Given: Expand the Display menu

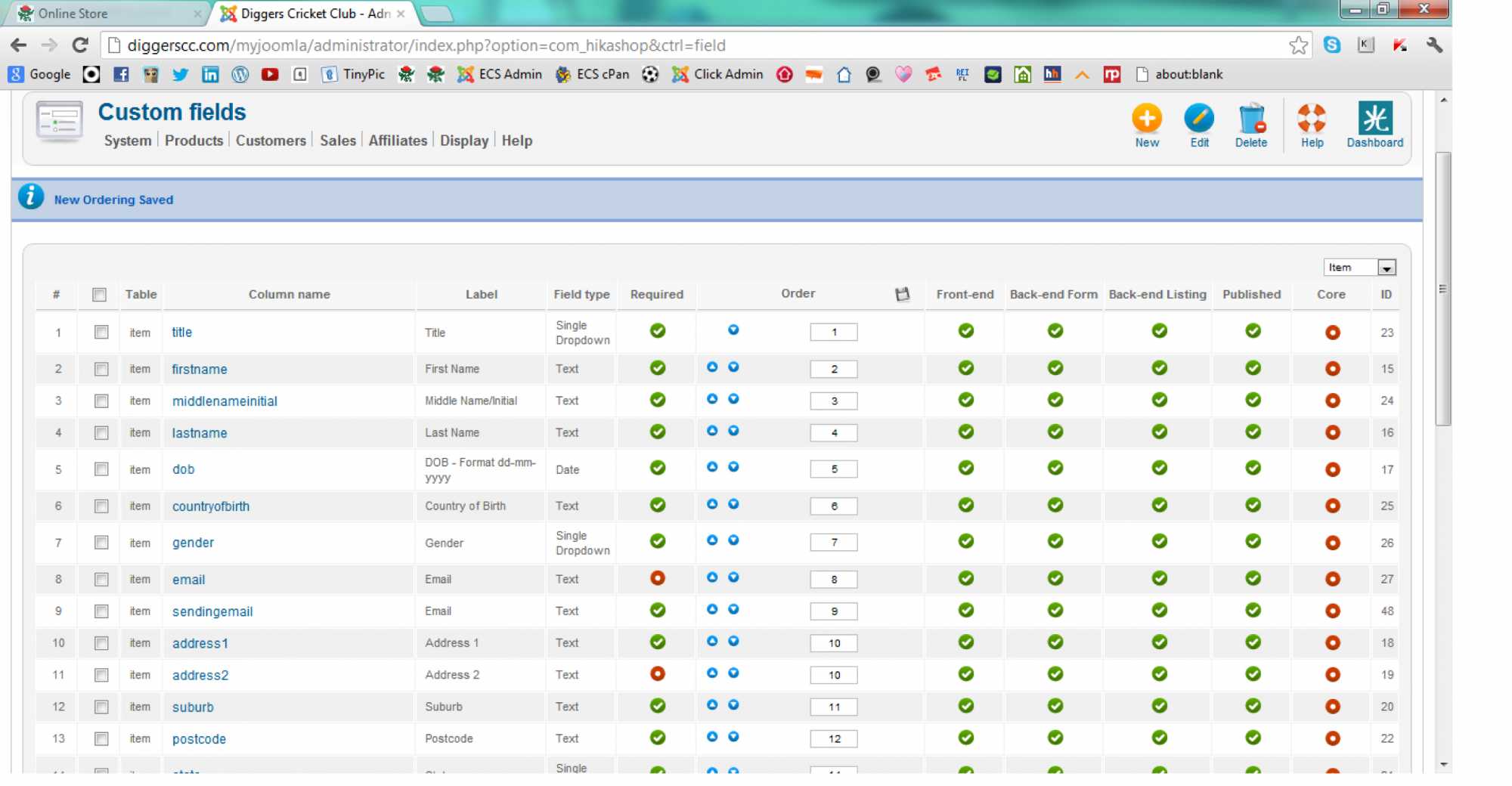Looking at the screenshot, I should 463,141.
